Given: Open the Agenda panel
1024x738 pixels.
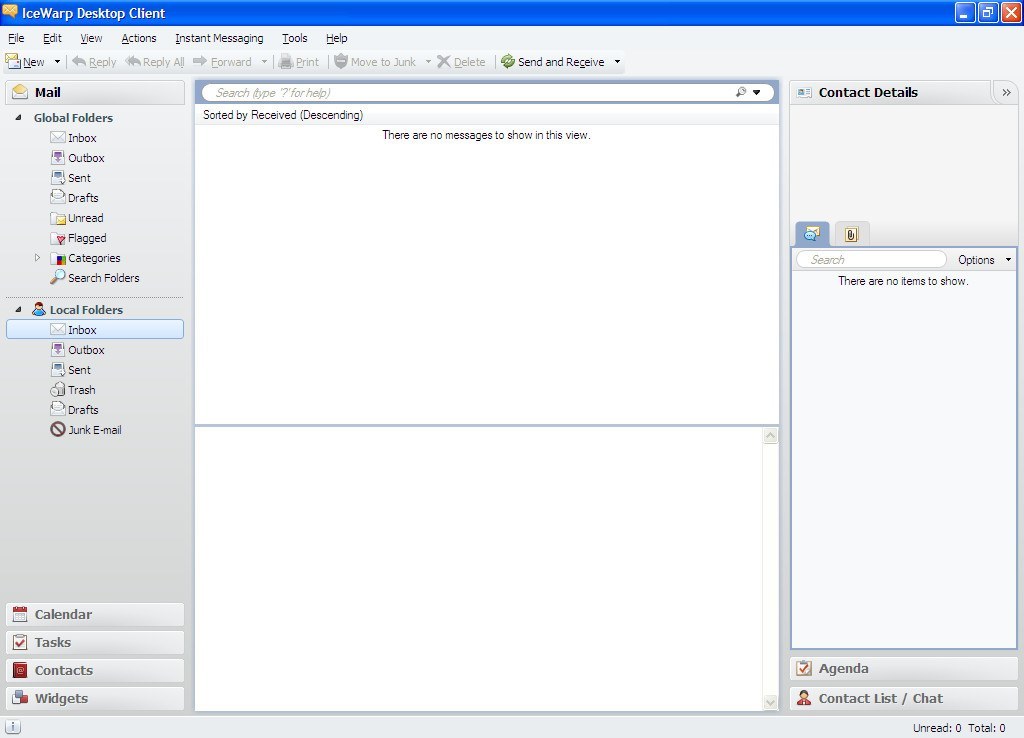Looking at the screenshot, I should coord(904,669).
